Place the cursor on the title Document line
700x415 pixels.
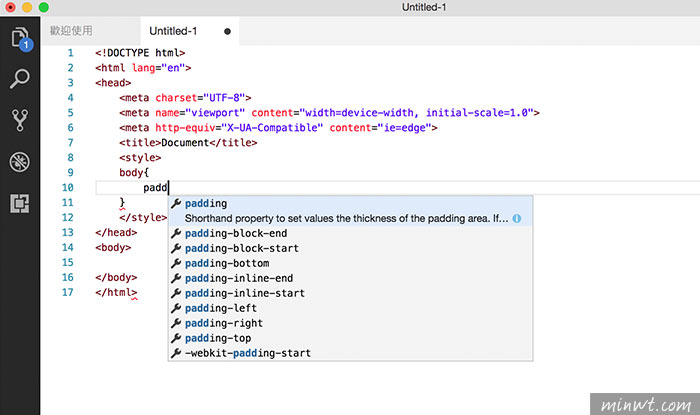188,143
